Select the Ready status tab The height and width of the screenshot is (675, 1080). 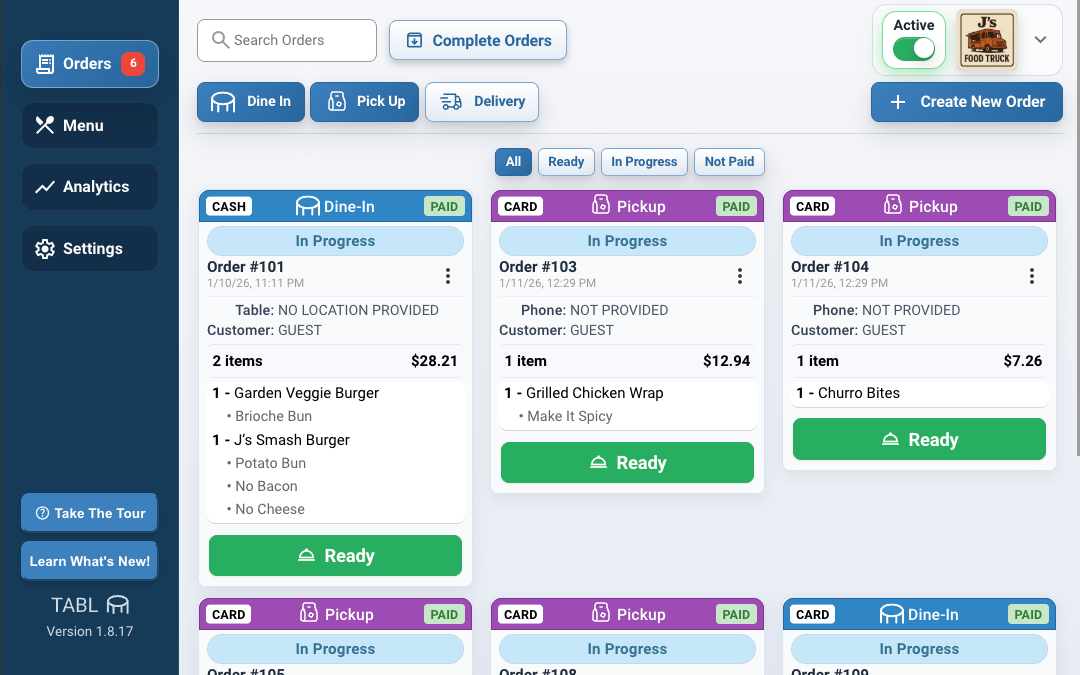coord(566,162)
